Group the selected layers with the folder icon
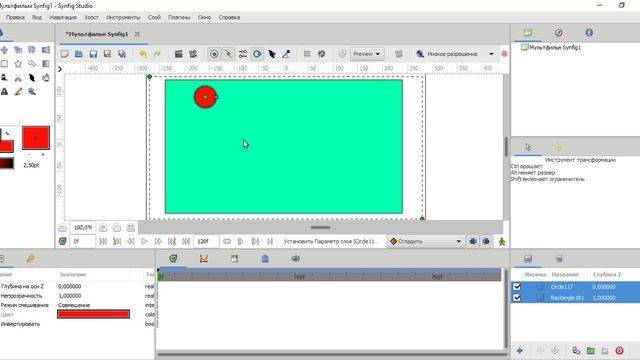 coord(590,351)
